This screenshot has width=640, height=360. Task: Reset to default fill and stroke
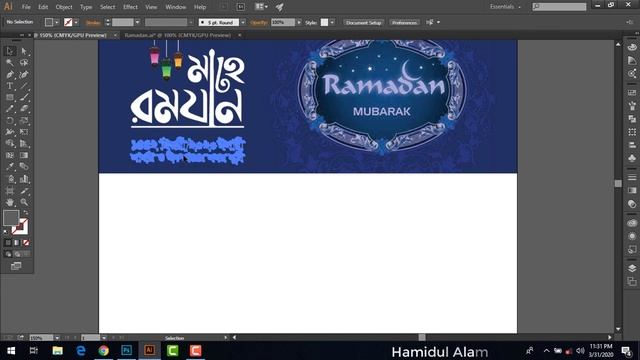pos(5,232)
